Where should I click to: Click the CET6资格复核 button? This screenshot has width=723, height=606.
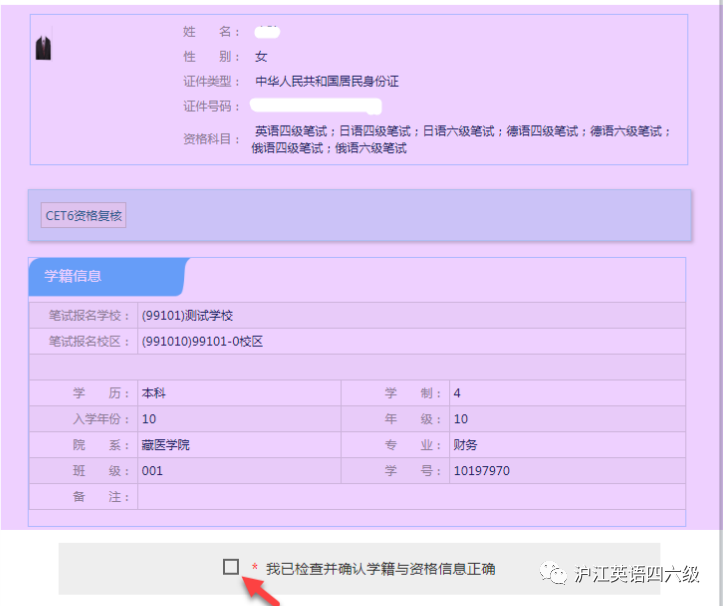84,215
